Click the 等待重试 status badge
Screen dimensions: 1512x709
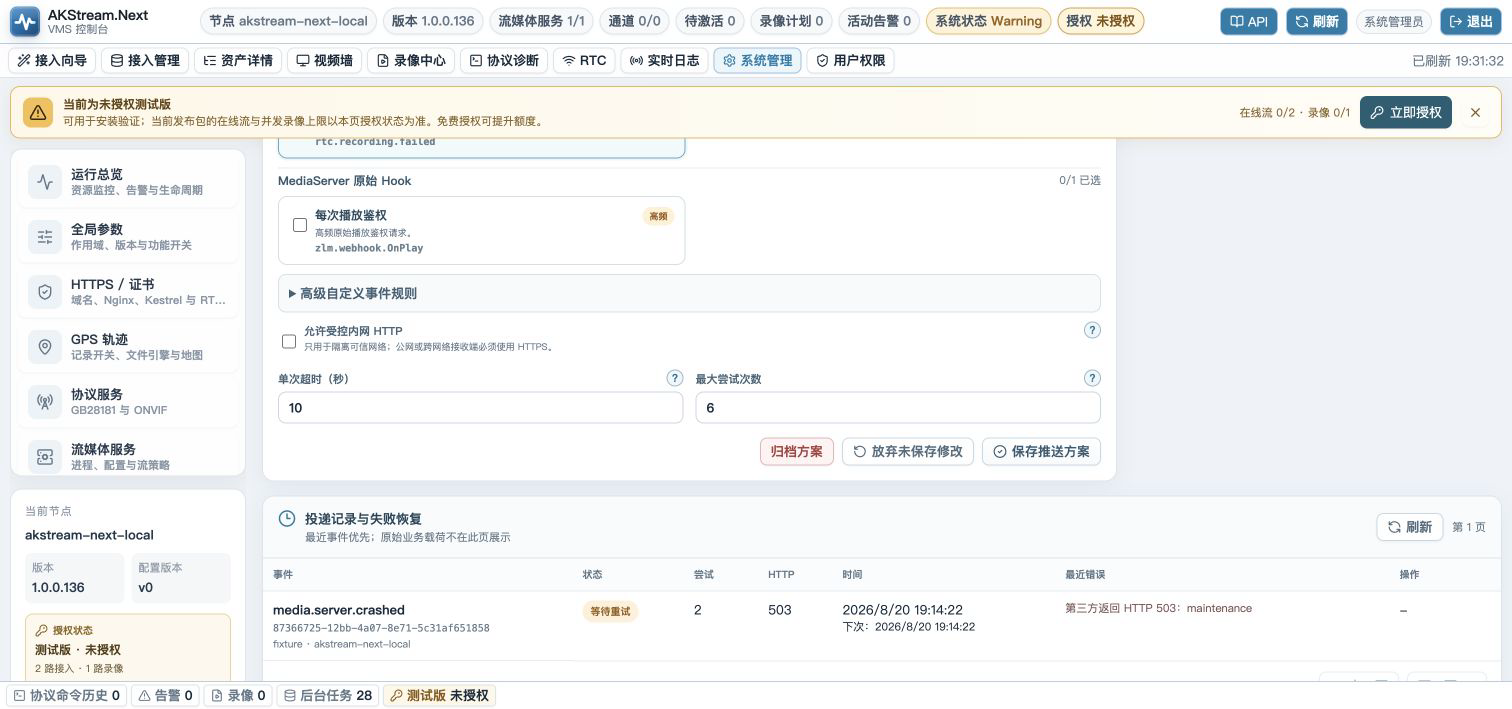pyautogui.click(x=610, y=611)
